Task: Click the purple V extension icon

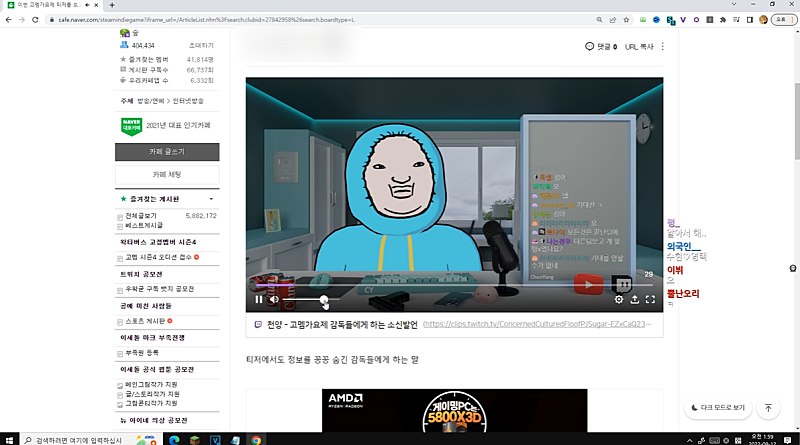Action: tap(683, 19)
